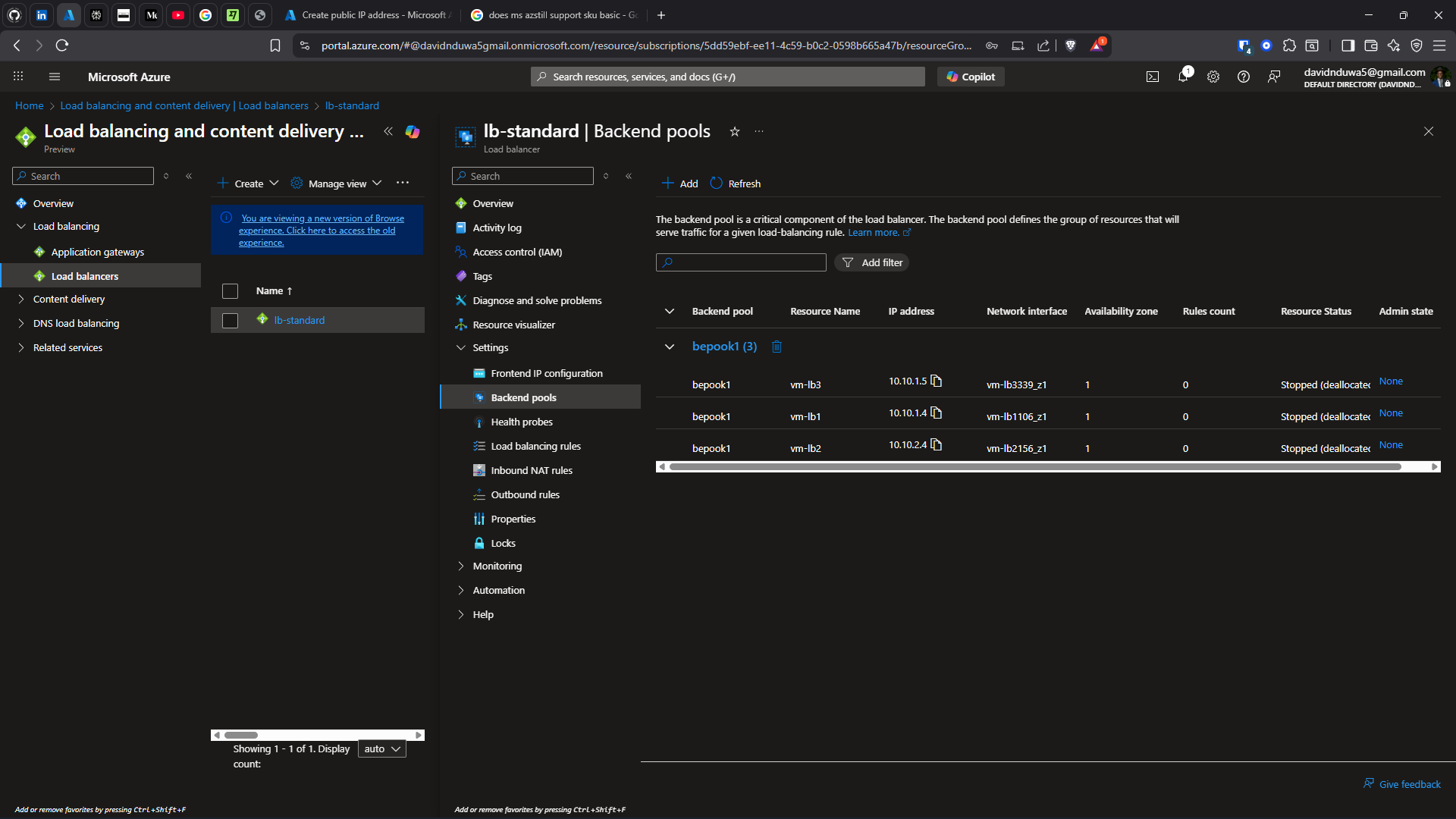Click the load balancer list horizontal scrollbar
Image resolution: width=1456 pixels, height=819 pixels.
pyautogui.click(x=242, y=735)
